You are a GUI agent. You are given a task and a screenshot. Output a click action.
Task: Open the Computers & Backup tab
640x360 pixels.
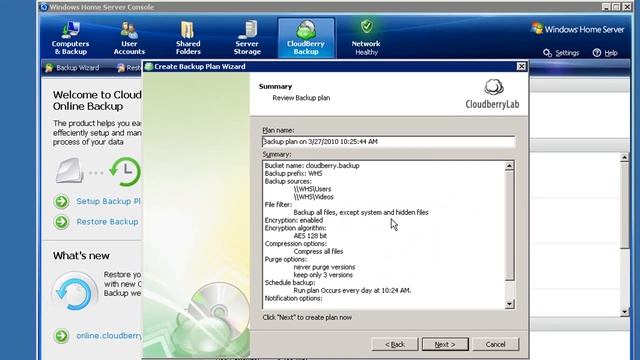[x=71, y=38]
